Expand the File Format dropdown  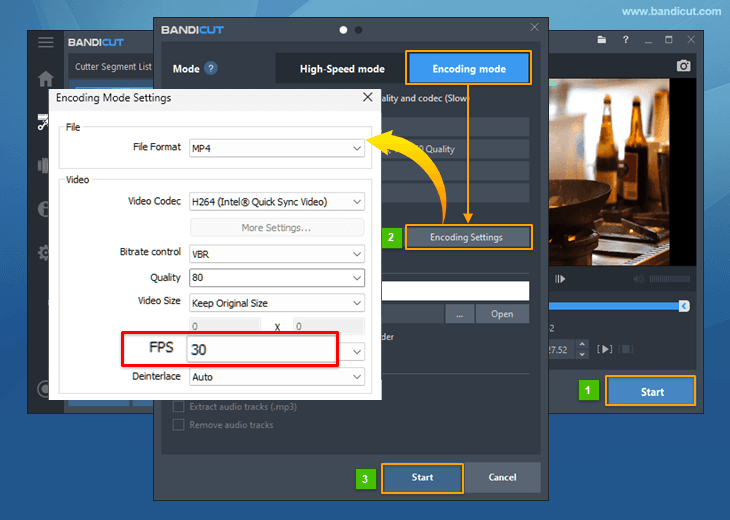pyautogui.click(x=276, y=148)
